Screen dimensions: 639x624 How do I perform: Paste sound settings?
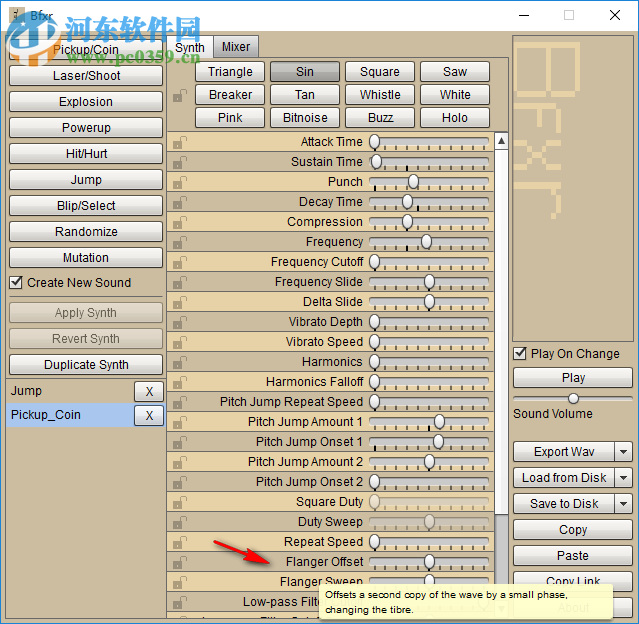click(573, 556)
